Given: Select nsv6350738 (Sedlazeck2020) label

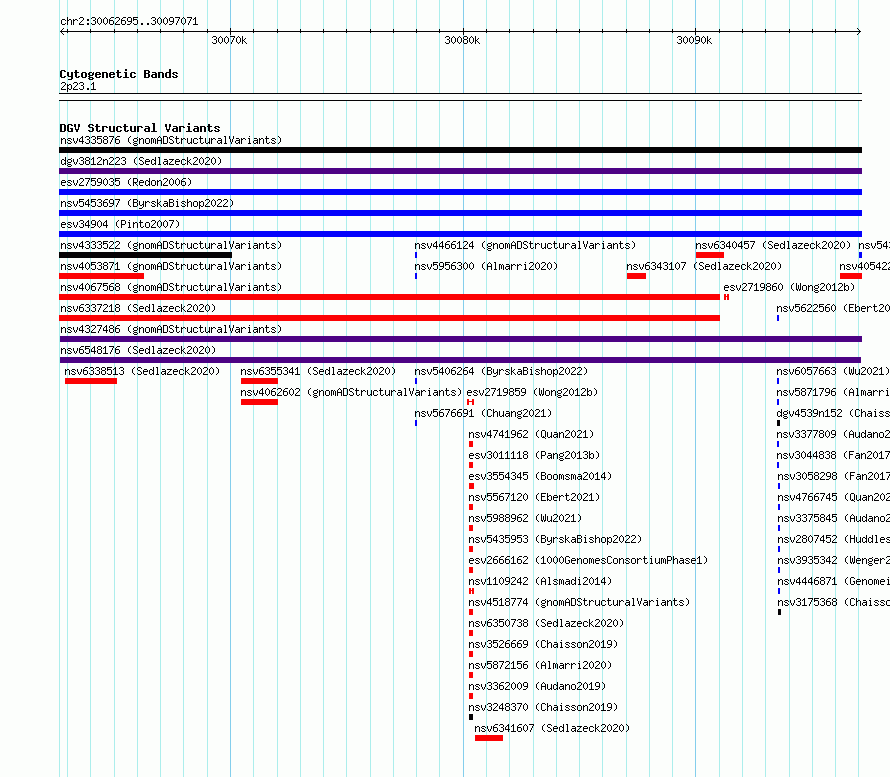Looking at the screenshot, I should tap(546, 623).
